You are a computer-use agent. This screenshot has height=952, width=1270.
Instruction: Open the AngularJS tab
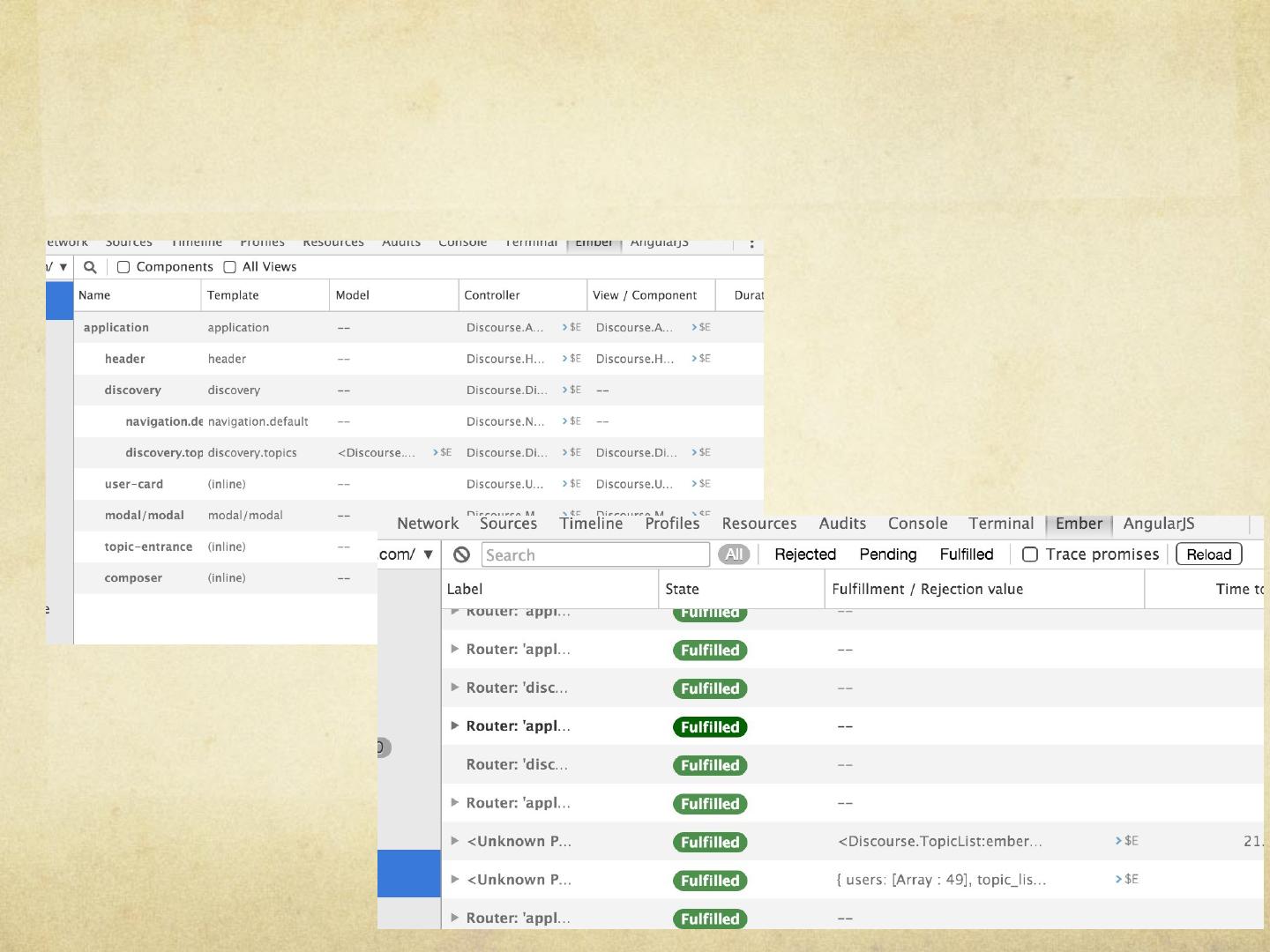(x=1158, y=524)
